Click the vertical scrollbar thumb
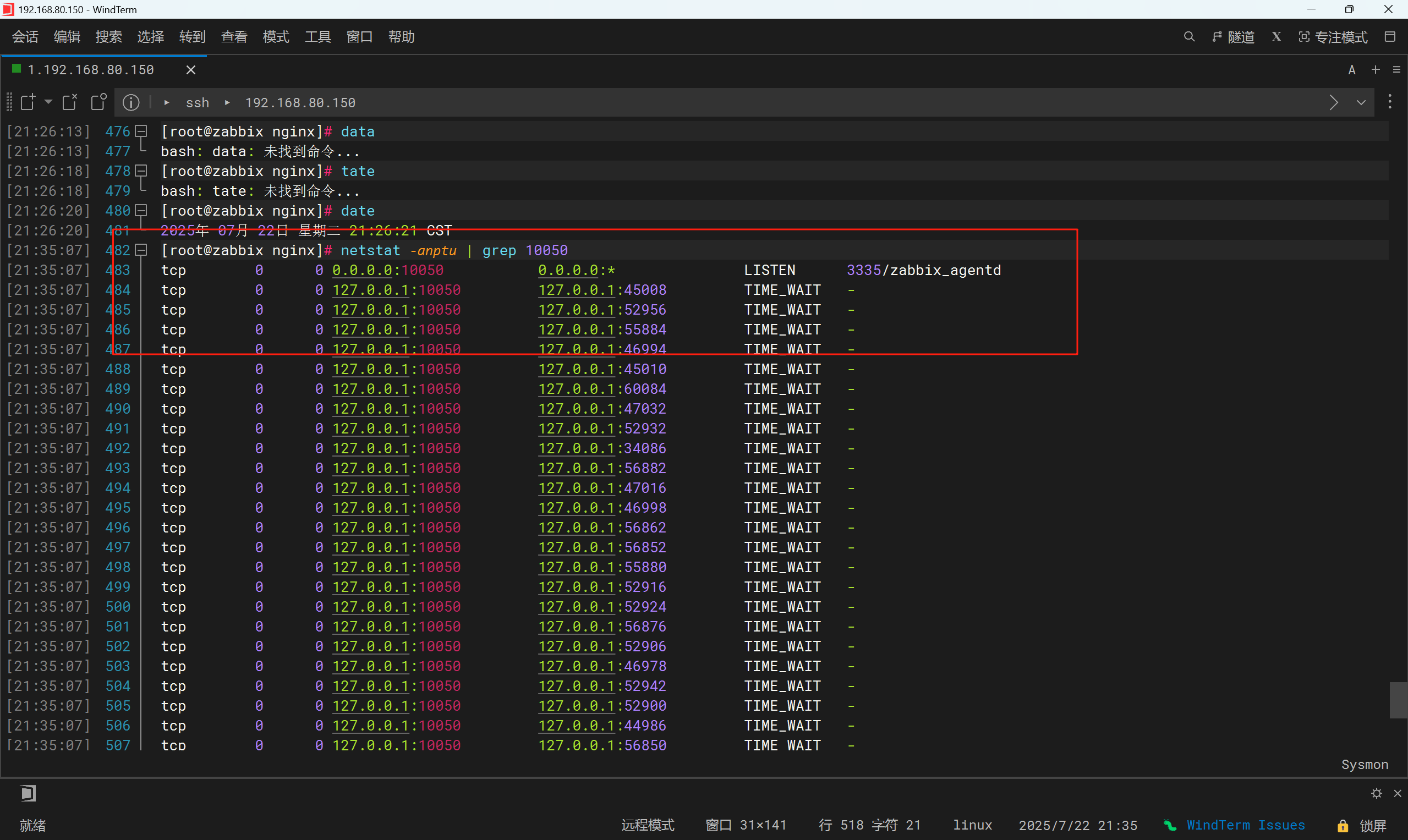 coord(1399,700)
